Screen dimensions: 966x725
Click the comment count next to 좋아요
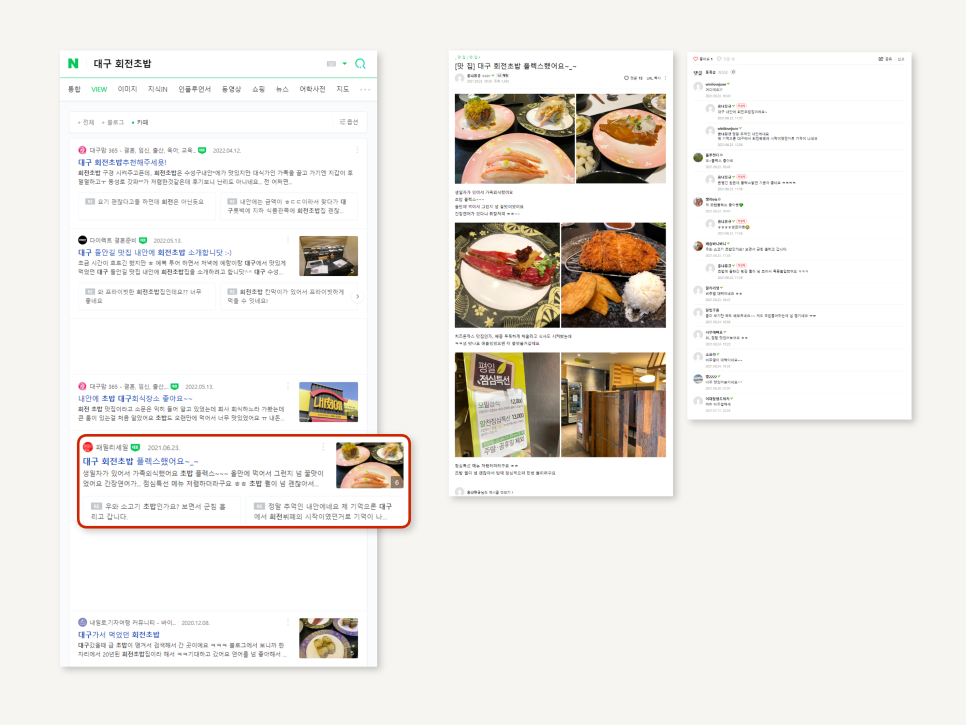pos(726,59)
